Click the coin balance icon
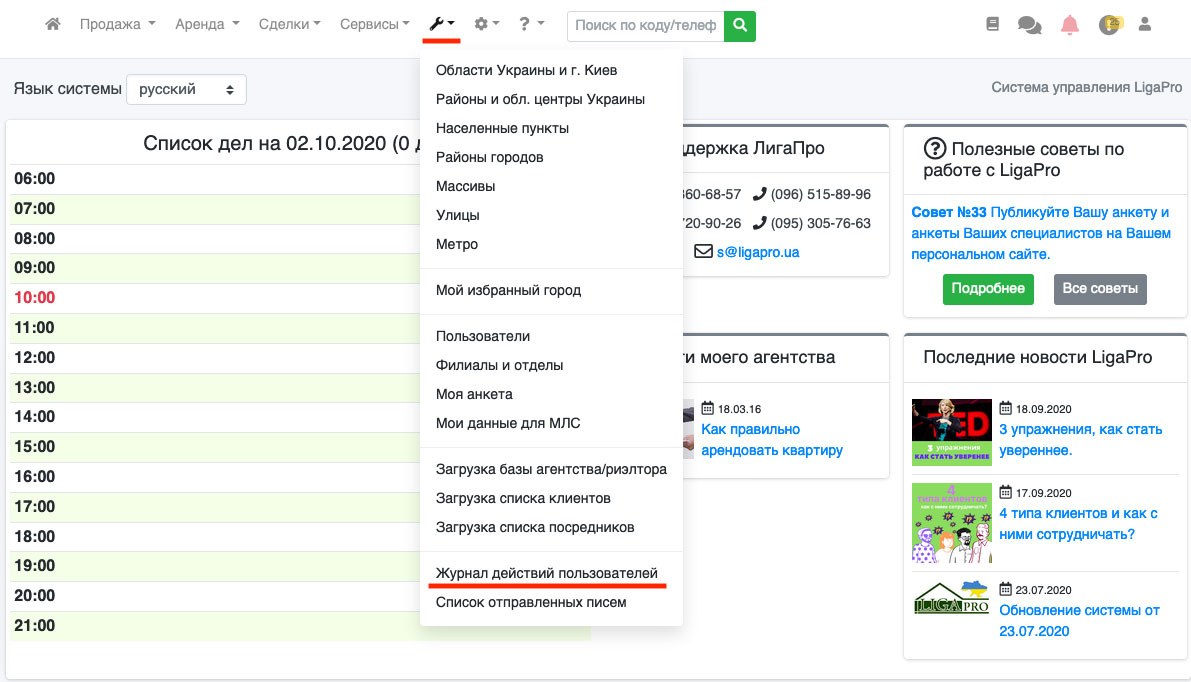Image resolution: width=1191 pixels, height=682 pixels. coord(1109,25)
